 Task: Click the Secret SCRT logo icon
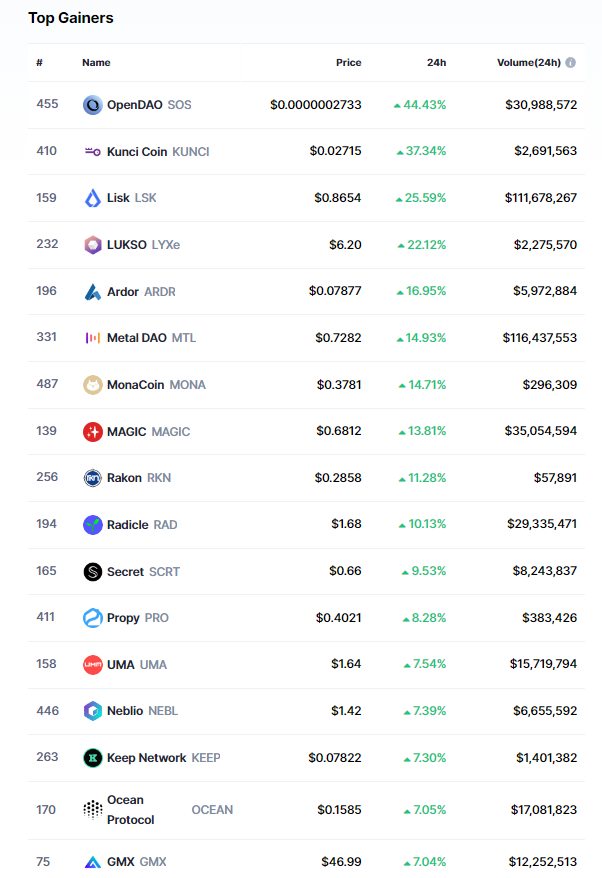(92, 572)
